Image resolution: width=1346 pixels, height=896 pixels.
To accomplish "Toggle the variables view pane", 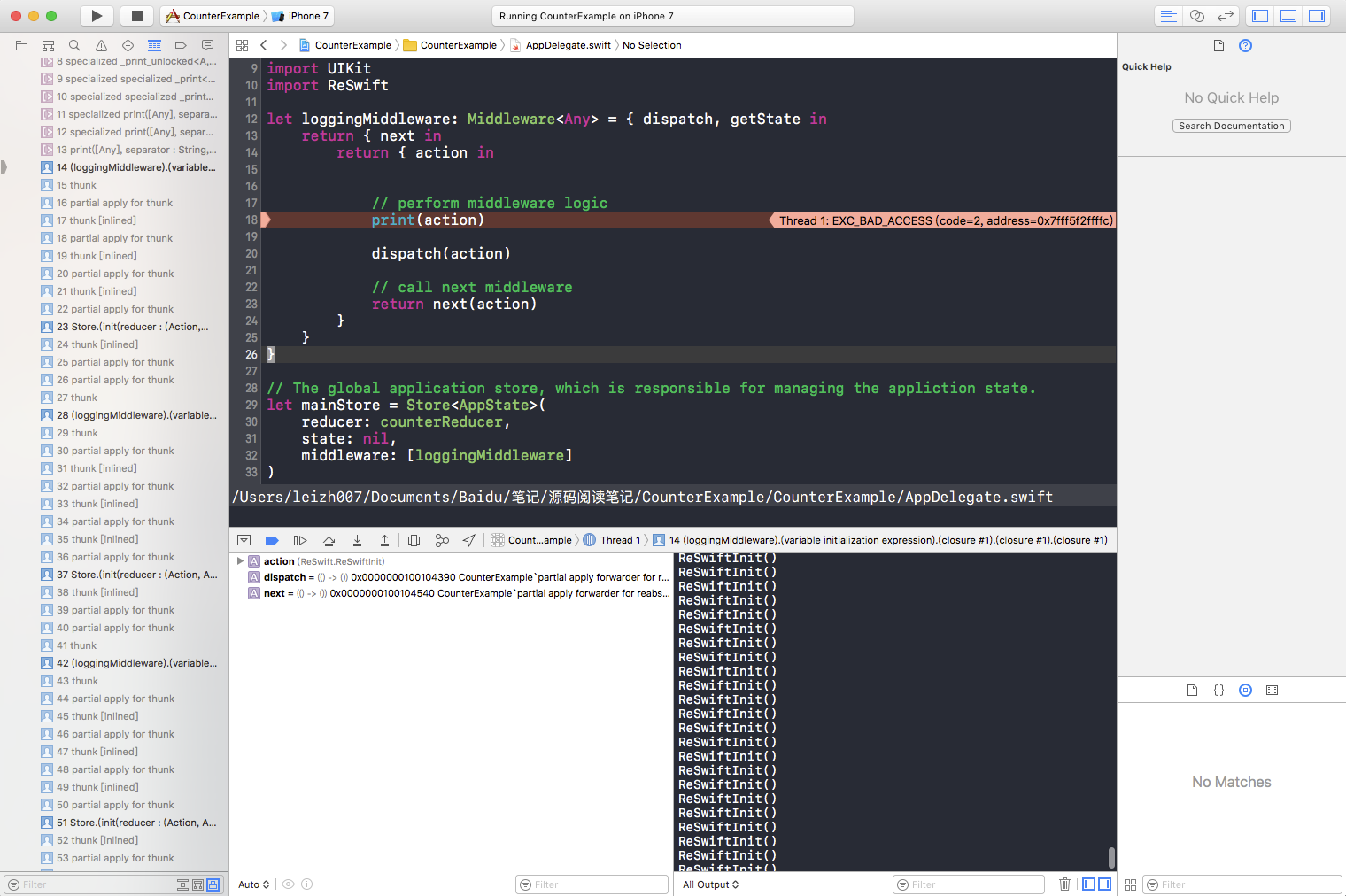I will click(1089, 884).
